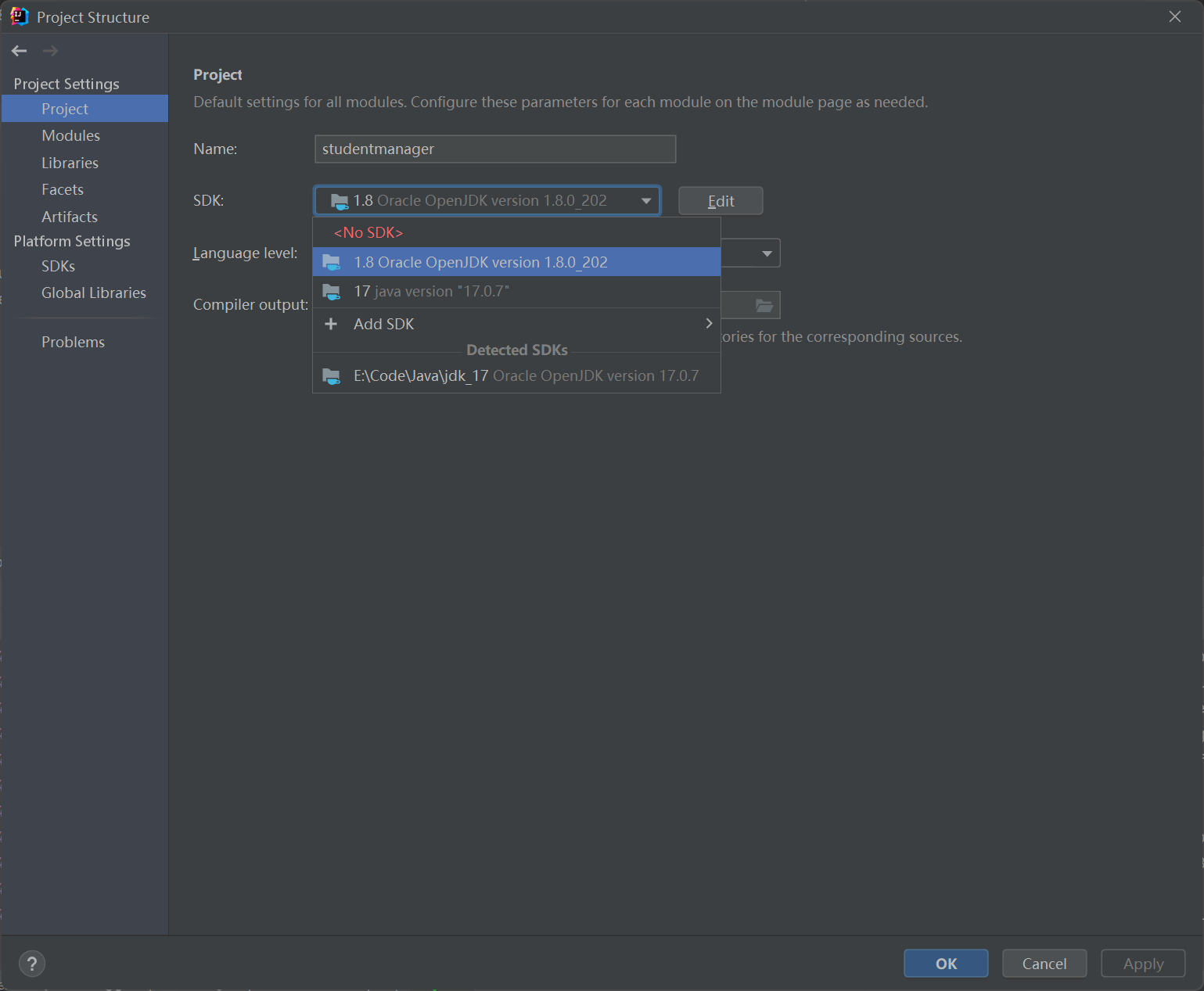Image resolution: width=1204 pixels, height=991 pixels.
Task: Click JDK folder icon of 17 java version
Action: pos(332,292)
